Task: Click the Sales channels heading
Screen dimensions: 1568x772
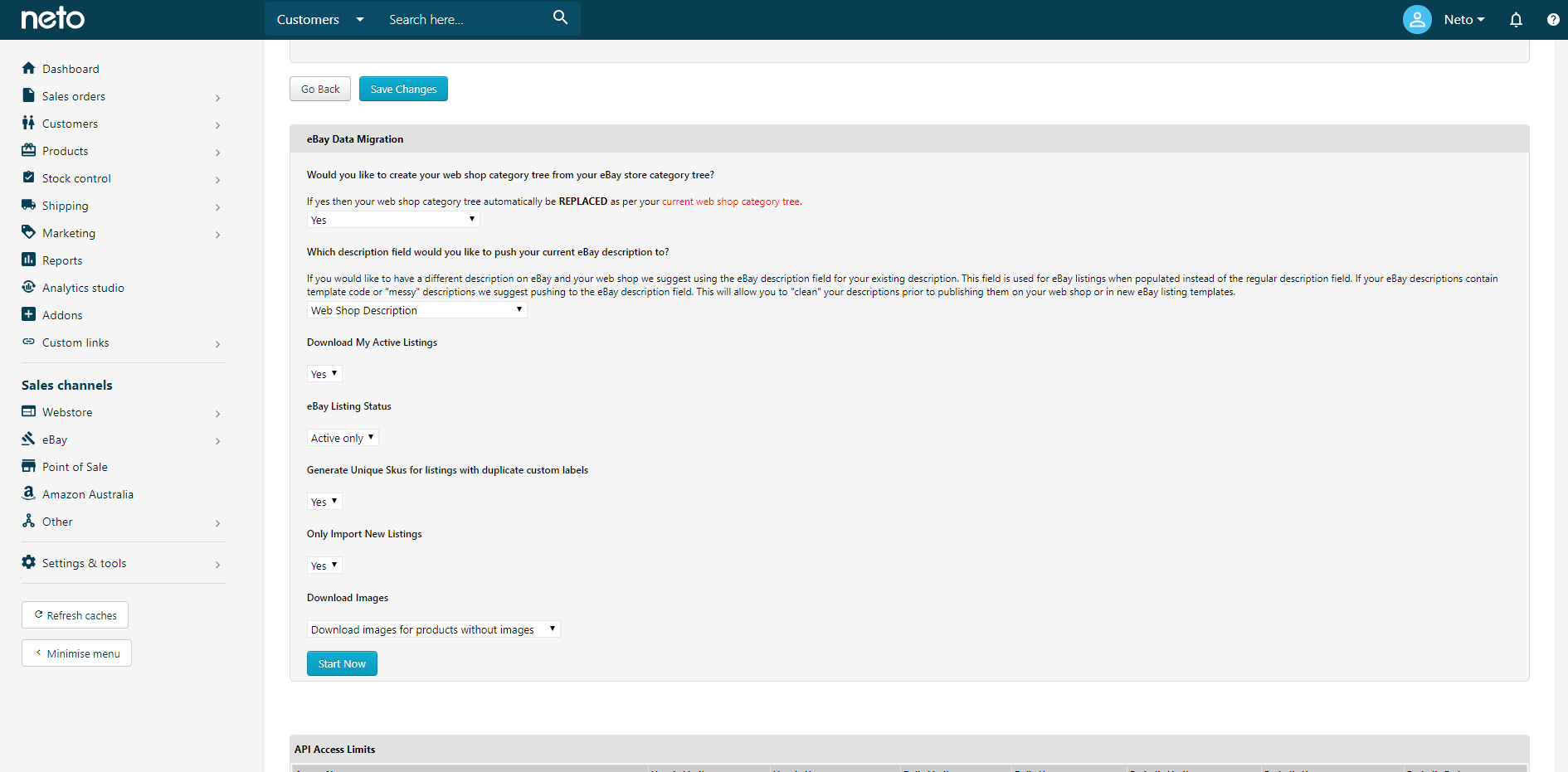Action: point(67,385)
